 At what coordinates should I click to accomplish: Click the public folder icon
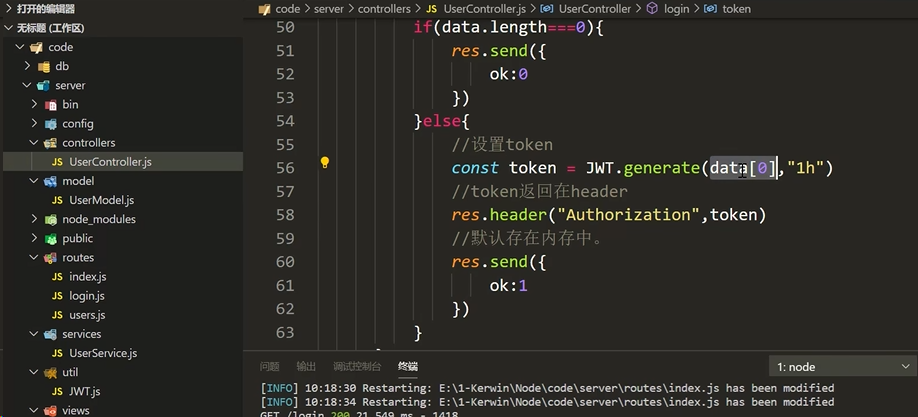coord(51,239)
